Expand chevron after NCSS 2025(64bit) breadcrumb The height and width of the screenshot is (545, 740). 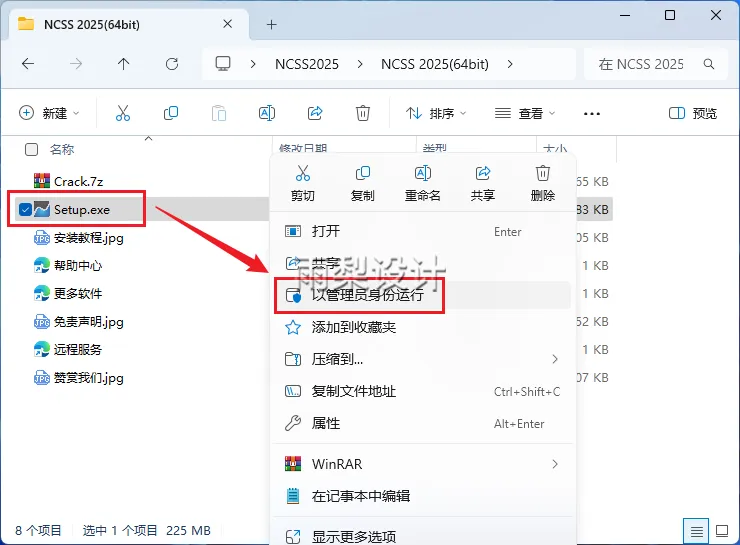click(x=510, y=64)
